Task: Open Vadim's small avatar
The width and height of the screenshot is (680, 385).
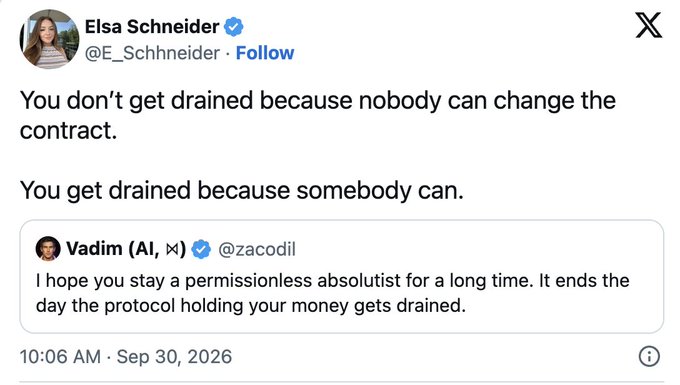Action: [x=48, y=249]
